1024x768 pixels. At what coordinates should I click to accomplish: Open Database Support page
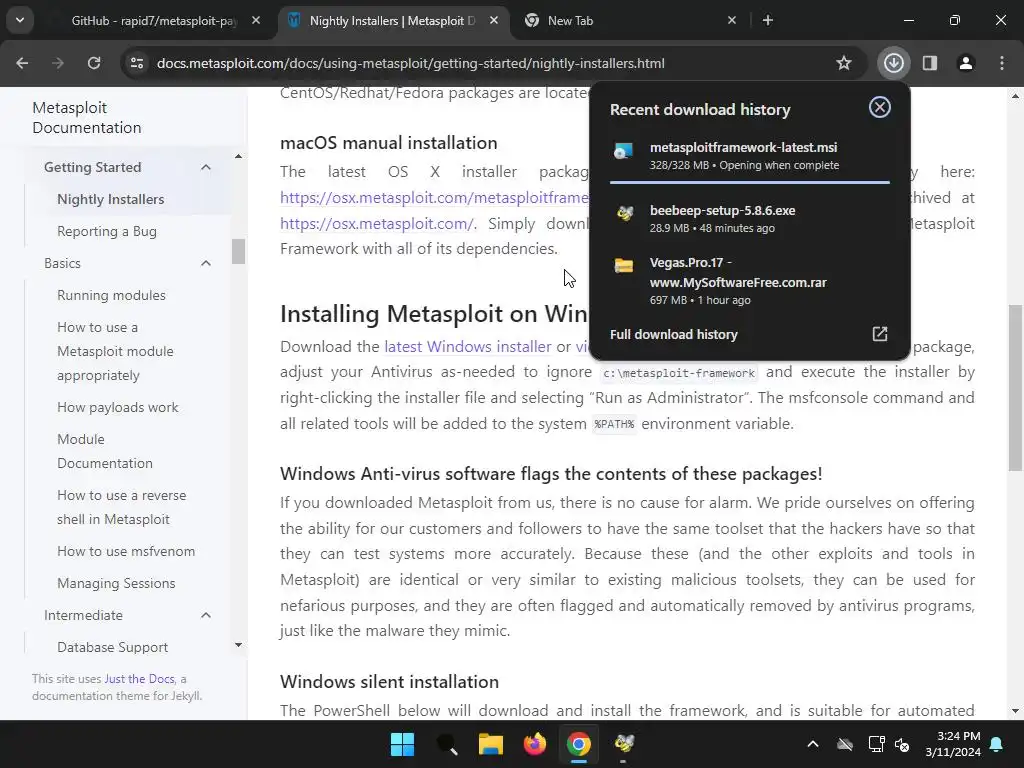pyautogui.click(x=112, y=647)
